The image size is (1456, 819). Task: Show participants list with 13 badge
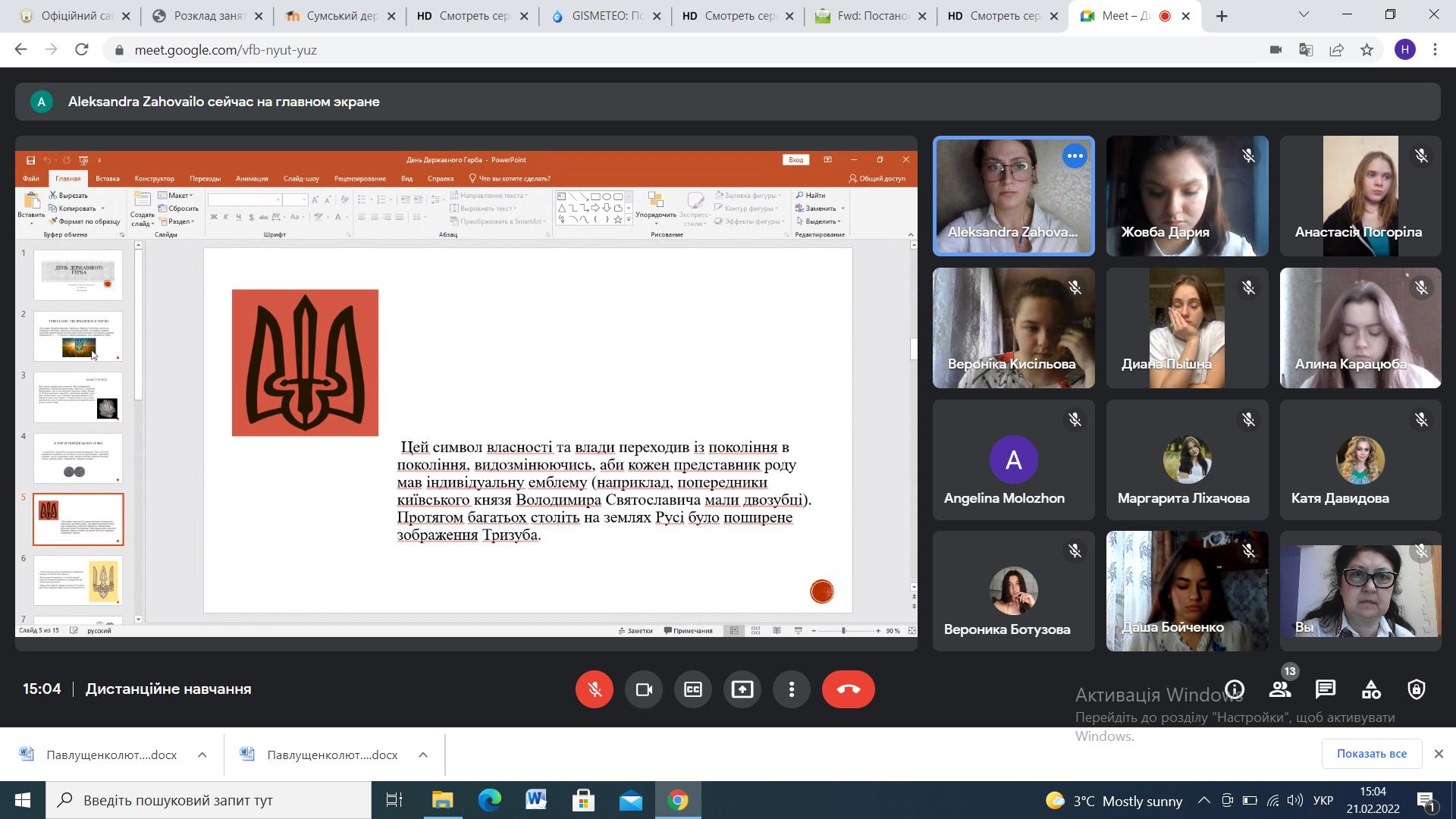click(1280, 689)
